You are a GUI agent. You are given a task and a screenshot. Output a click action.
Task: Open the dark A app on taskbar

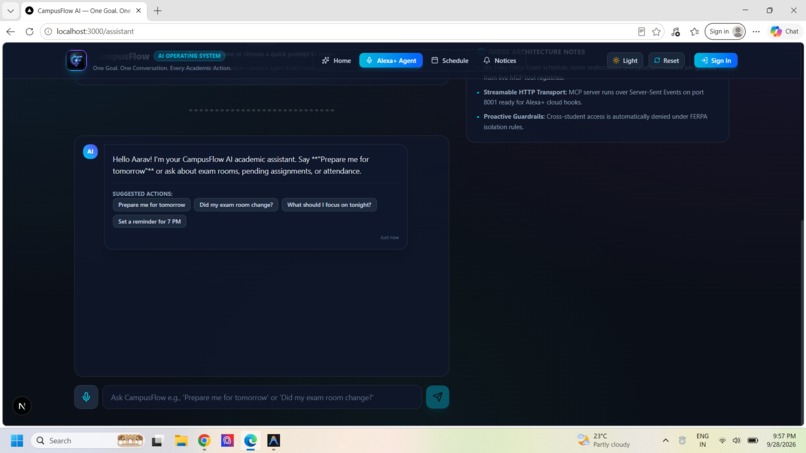tap(273, 441)
